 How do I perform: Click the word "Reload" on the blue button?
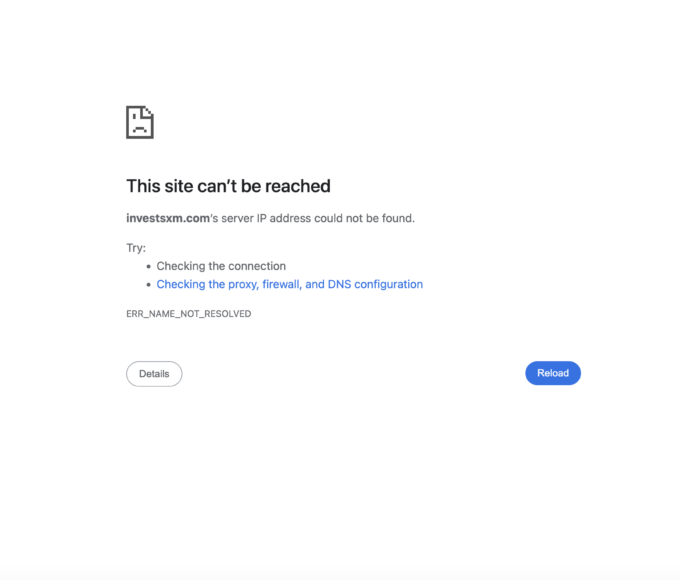point(553,373)
